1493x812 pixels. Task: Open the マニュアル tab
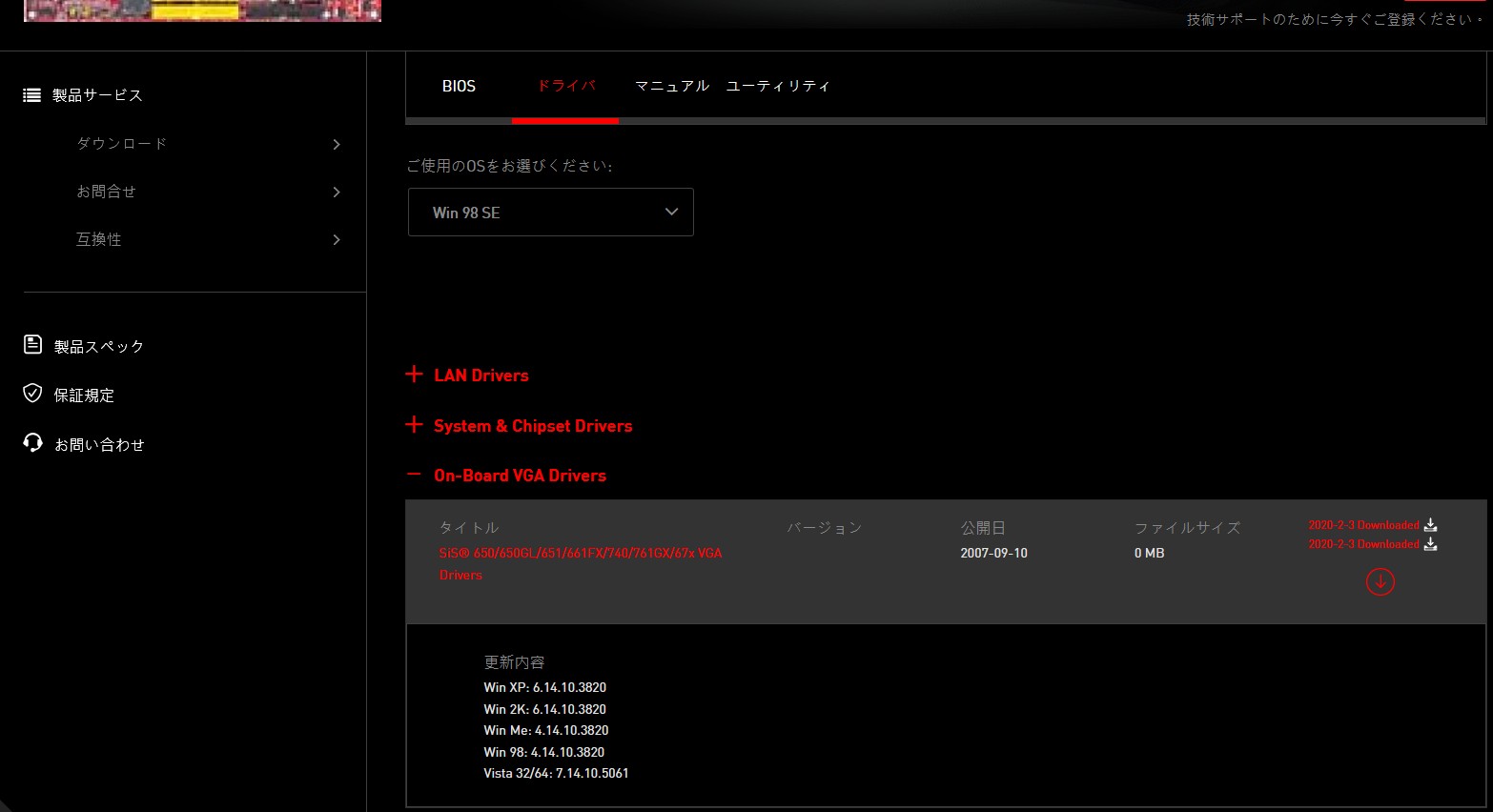coord(672,86)
